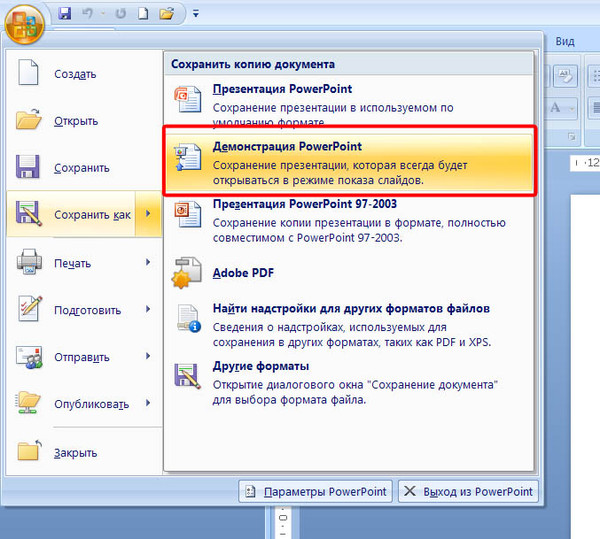Image resolution: width=600 pixels, height=539 pixels.
Task: Select the Создать menu entry
Action: point(84,73)
